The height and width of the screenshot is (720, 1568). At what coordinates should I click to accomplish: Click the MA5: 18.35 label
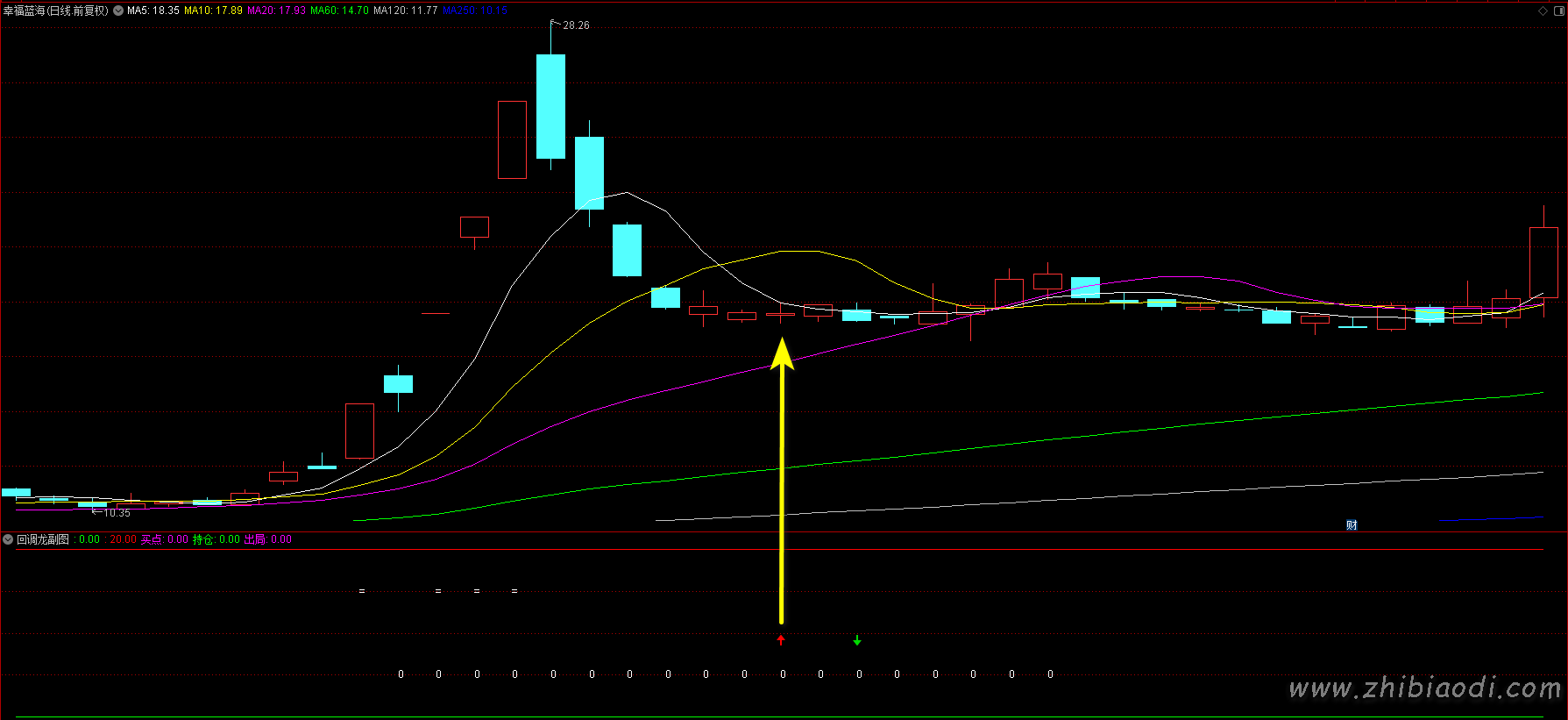tap(153, 11)
